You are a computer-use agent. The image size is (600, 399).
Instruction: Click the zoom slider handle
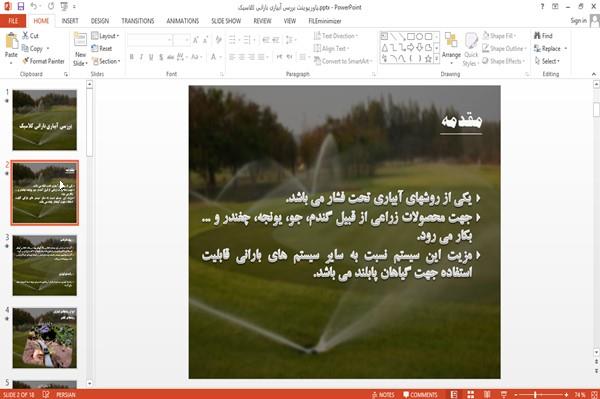(x=535, y=395)
